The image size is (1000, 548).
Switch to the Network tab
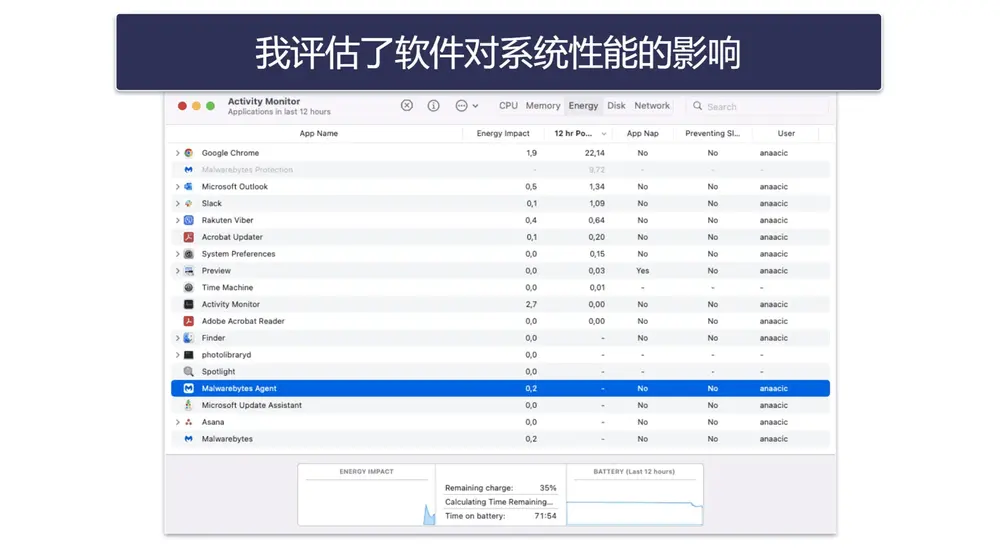point(652,106)
